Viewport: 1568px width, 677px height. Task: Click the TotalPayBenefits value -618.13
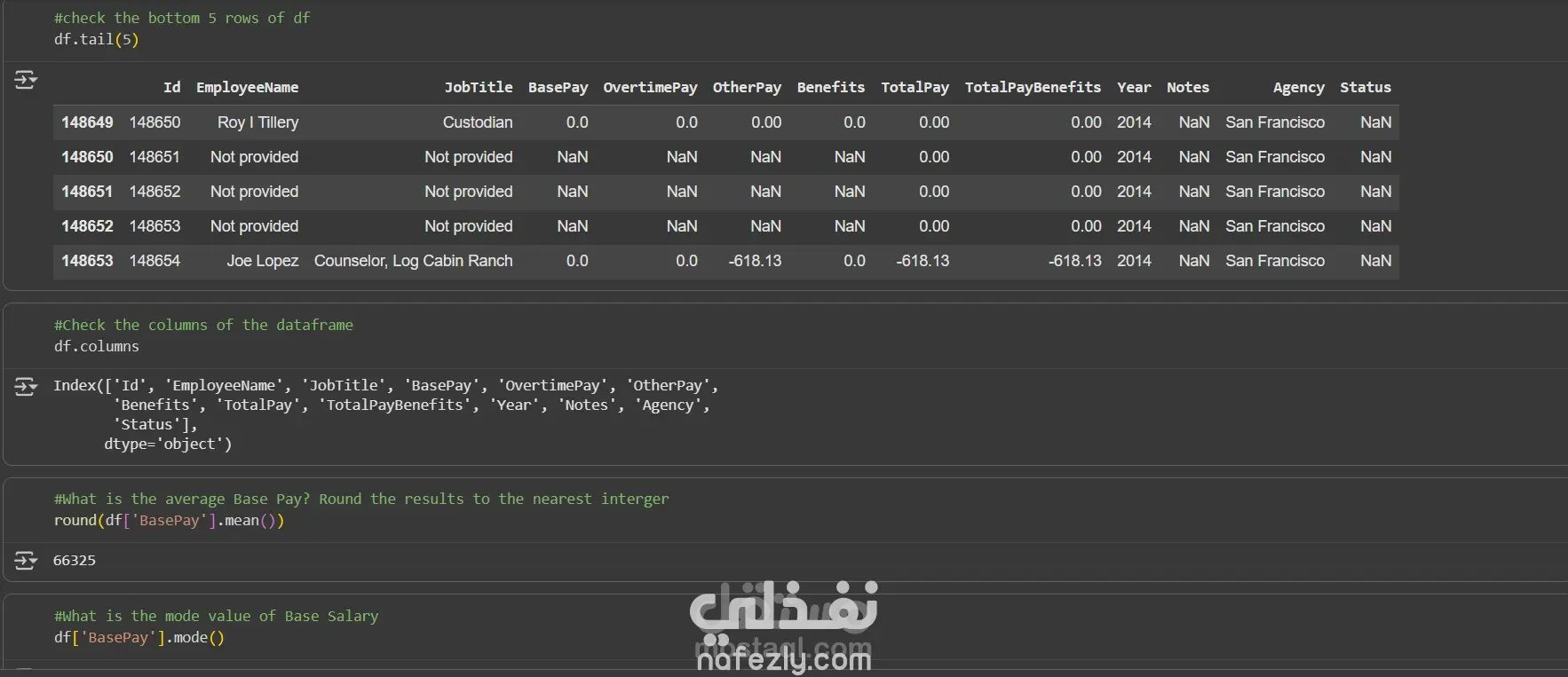click(x=1074, y=261)
